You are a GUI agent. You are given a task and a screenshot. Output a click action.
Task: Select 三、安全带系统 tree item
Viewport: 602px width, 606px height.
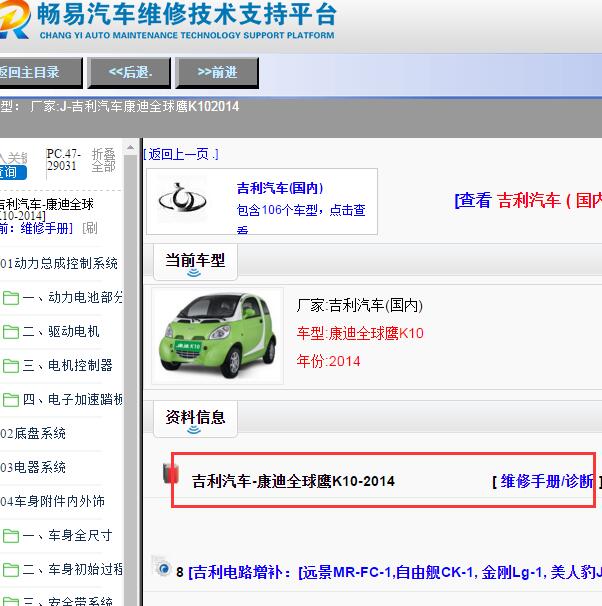(68, 601)
